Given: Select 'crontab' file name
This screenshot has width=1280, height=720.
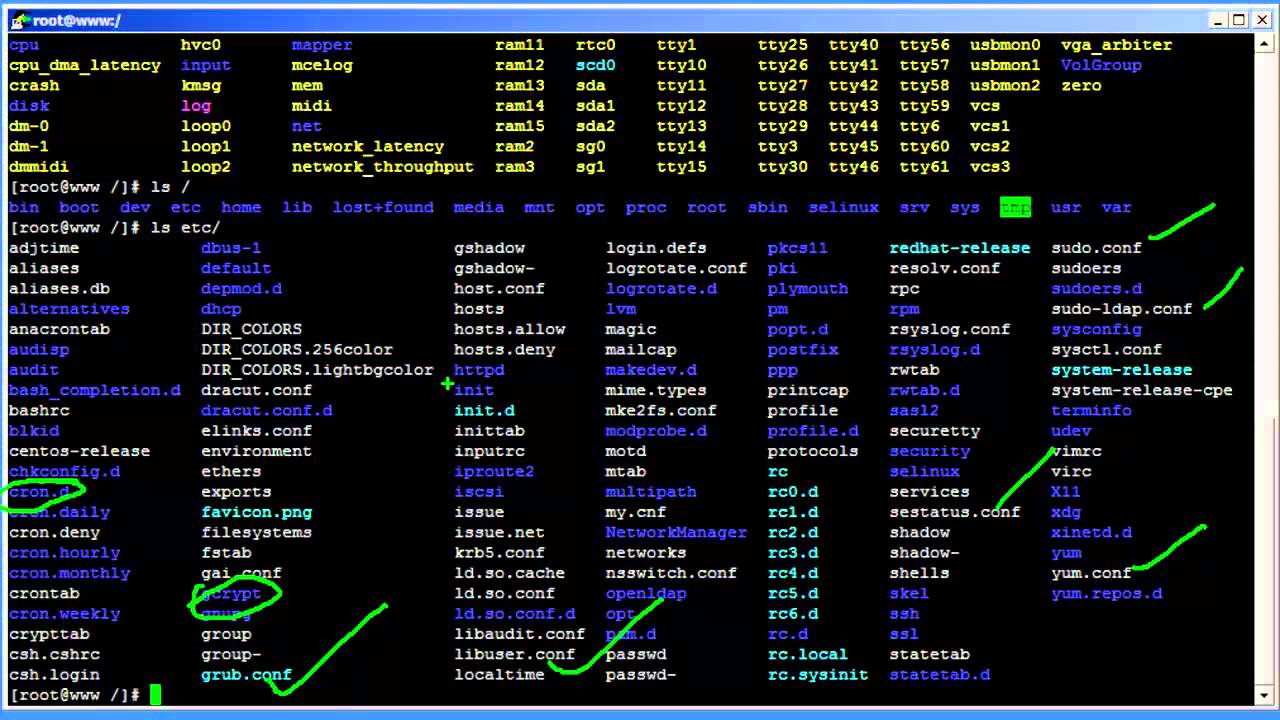Looking at the screenshot, I should tap(44, 593).
